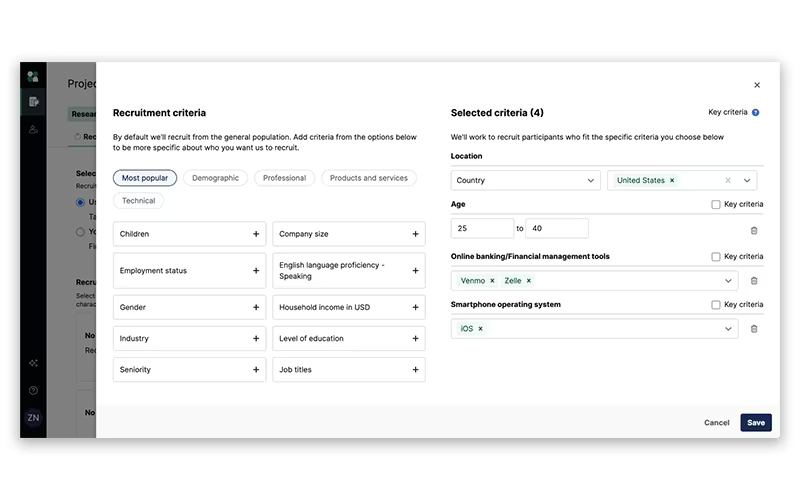Switch to Most popular criteria tab
Image resolution: width=800 pixels, height=500 pixels.
[x=145, y=178]
